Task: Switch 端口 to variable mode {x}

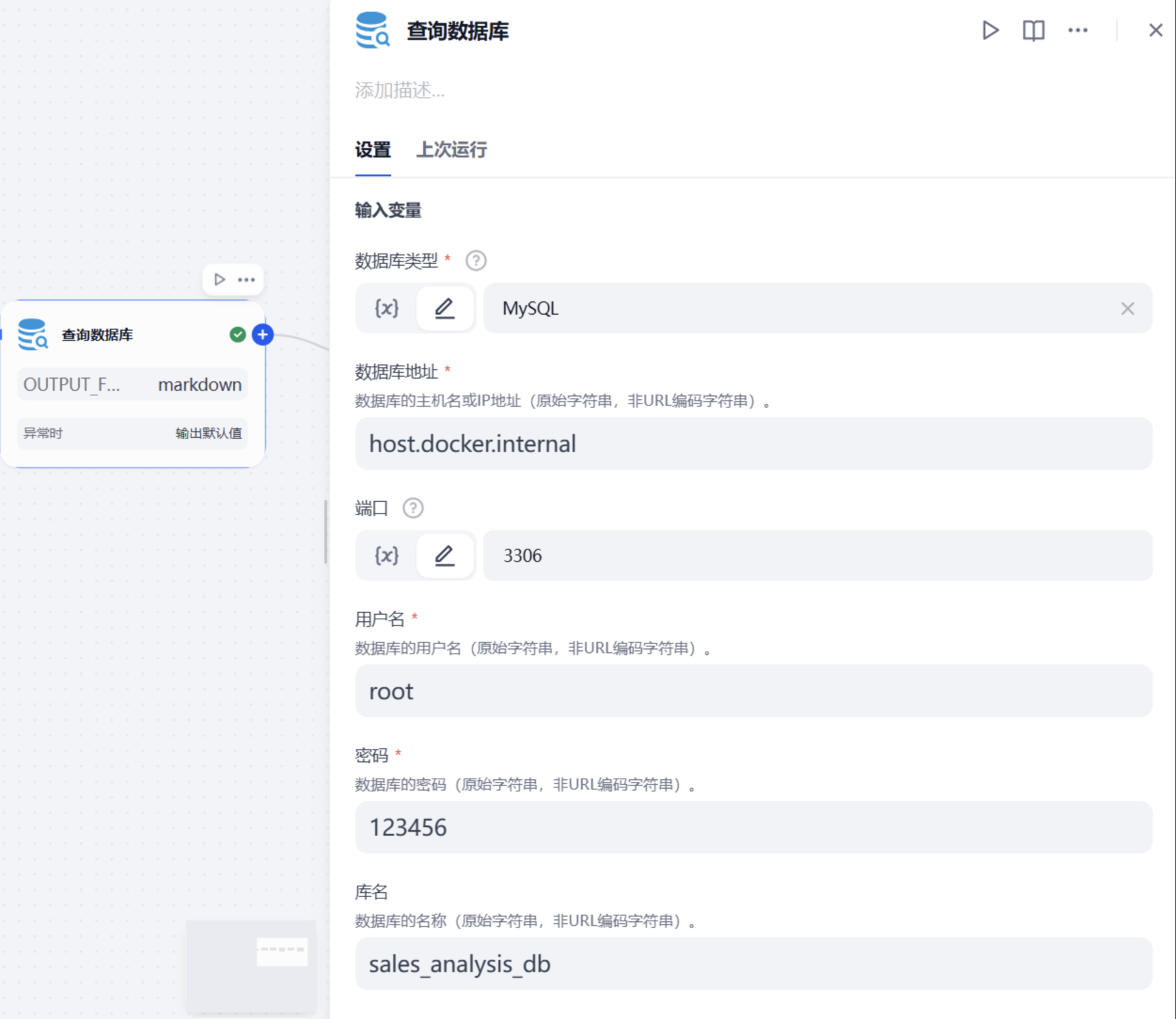Action: 386,556
